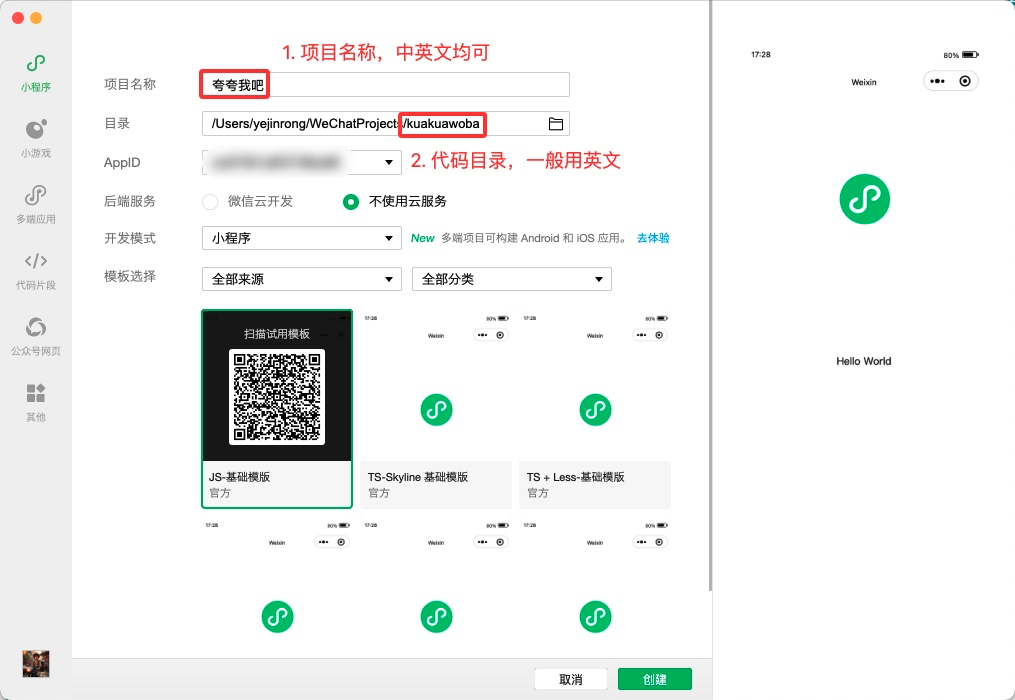This screenshot has width=1015, height=700.
Task: Select 微信云开发 radio option
Action: click(210, 202)
